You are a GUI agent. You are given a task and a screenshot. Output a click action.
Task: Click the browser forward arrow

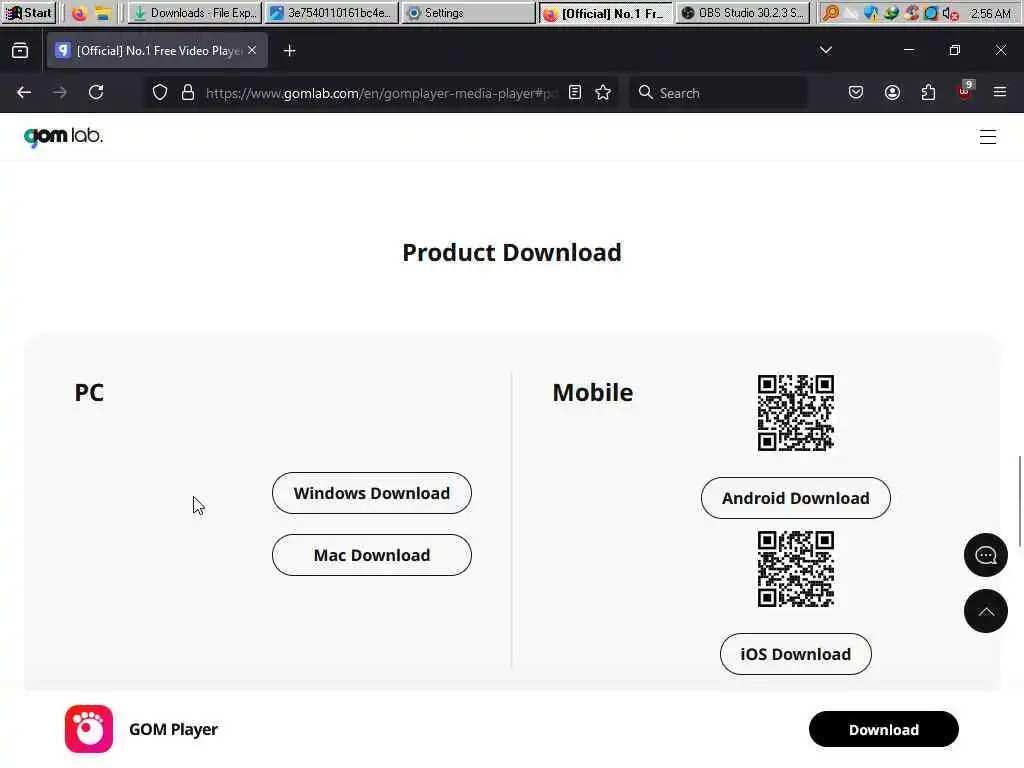coord(60,93)
